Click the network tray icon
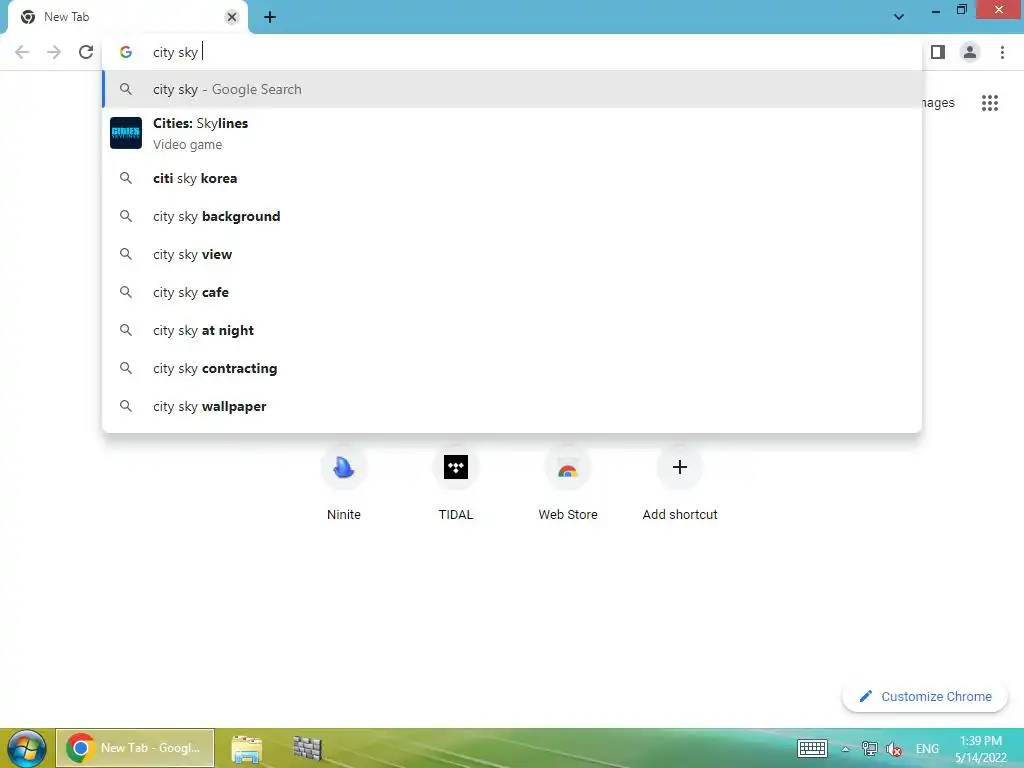The width and height of the screenshot is (1024, 768). tap(869, 748)
